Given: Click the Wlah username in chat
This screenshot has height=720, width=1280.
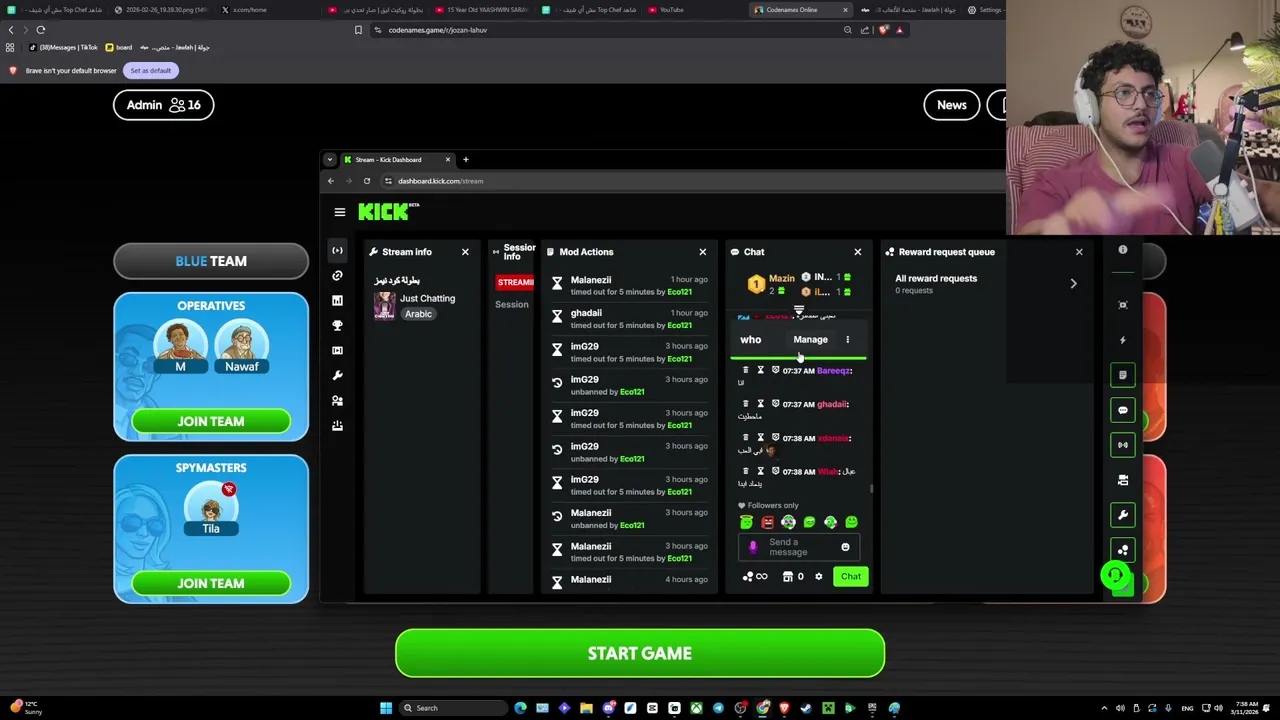Looking at the screenshot, I should (x=828, y=471).
